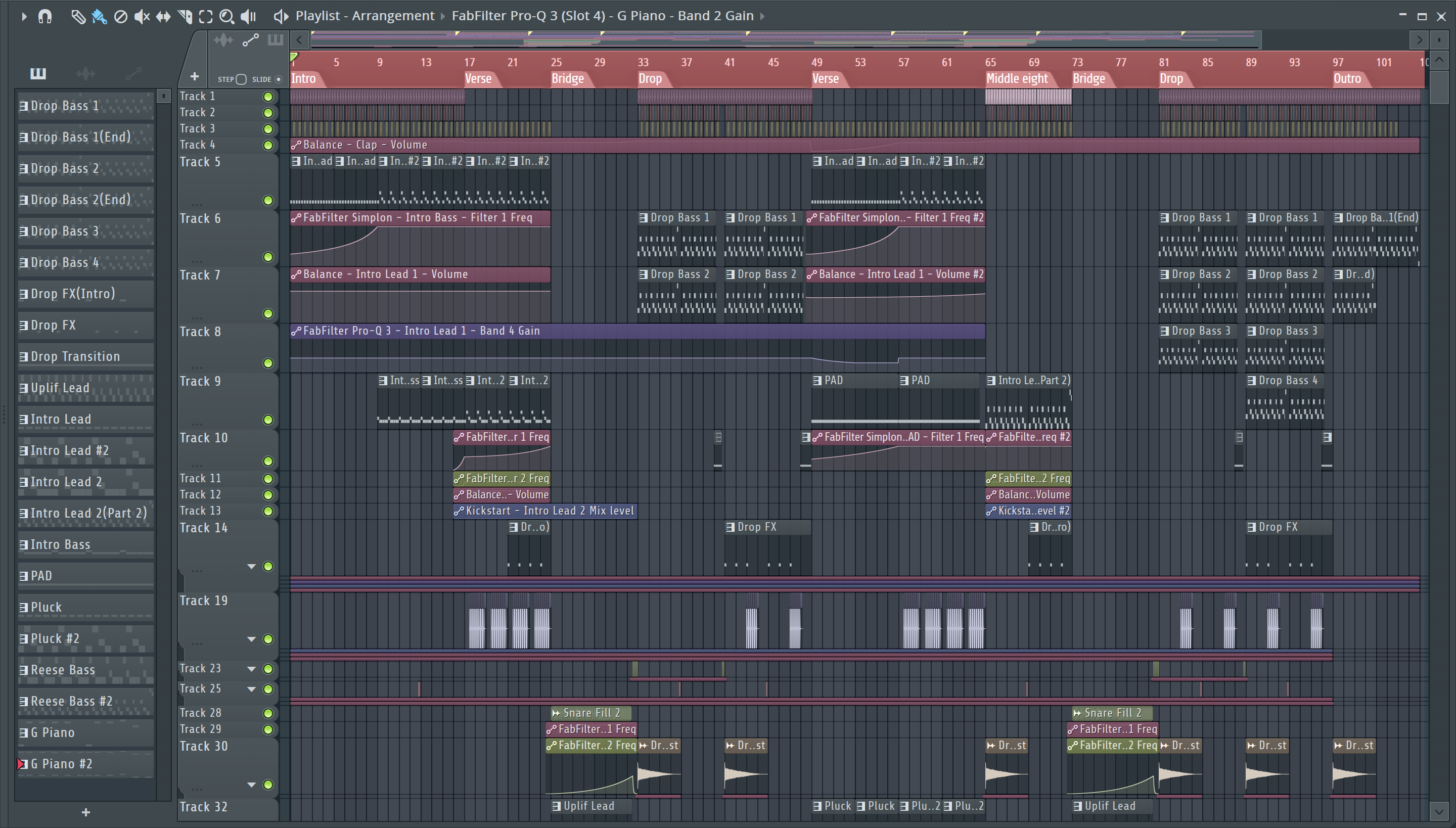Open clip dropdown after Band 2 Gain

pyautogui.click(x=762, y=17)
